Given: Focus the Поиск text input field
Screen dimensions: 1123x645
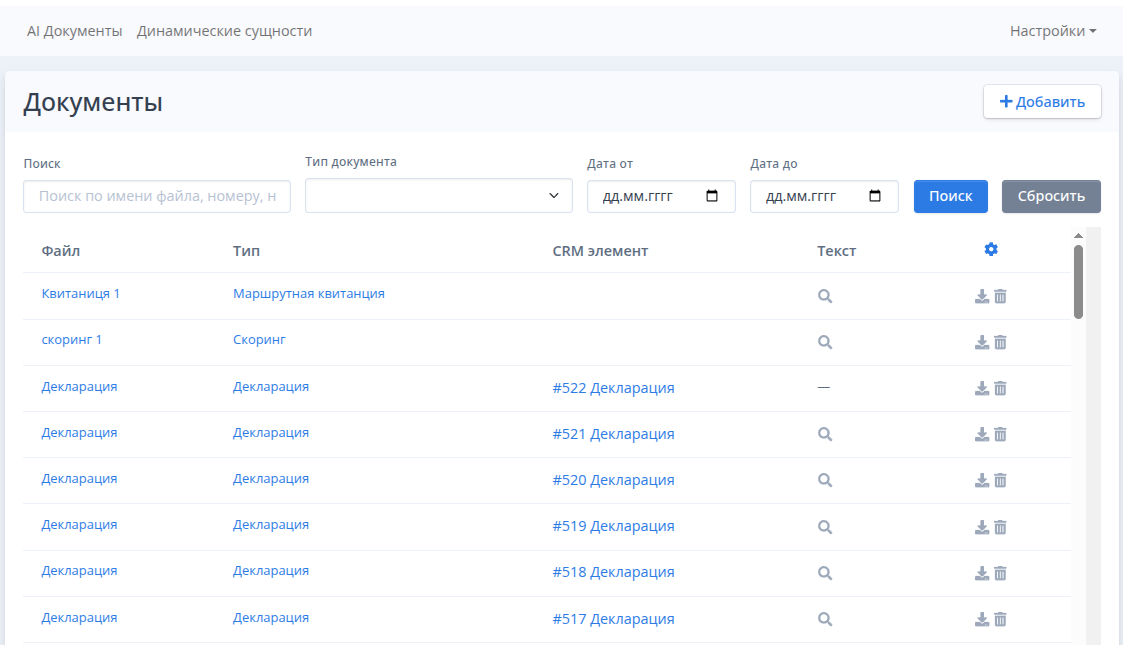Looking at the screenshot, I should [157, 196].
